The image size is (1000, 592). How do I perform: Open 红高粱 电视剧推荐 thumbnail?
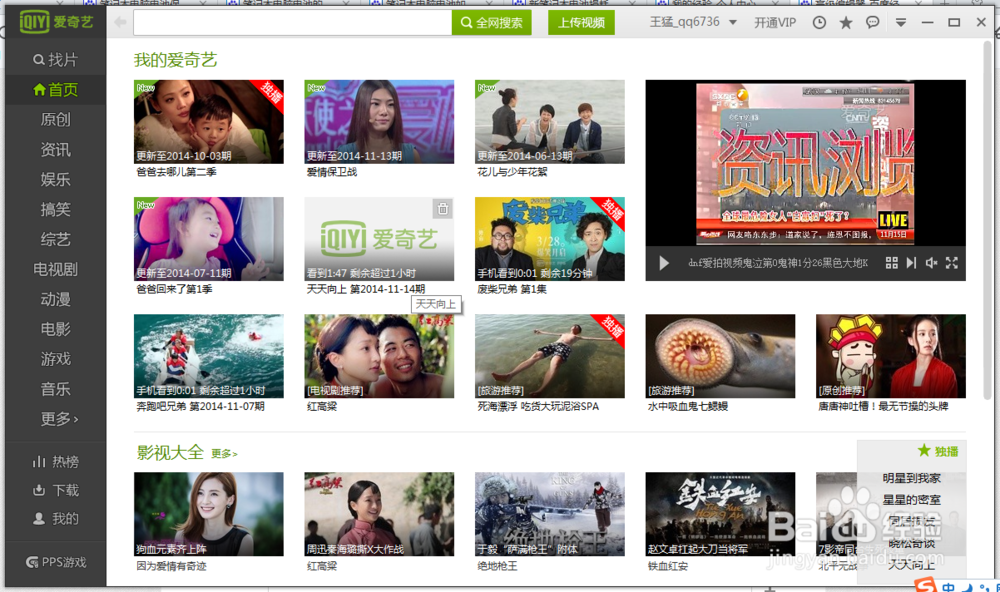tap(379, 356)
